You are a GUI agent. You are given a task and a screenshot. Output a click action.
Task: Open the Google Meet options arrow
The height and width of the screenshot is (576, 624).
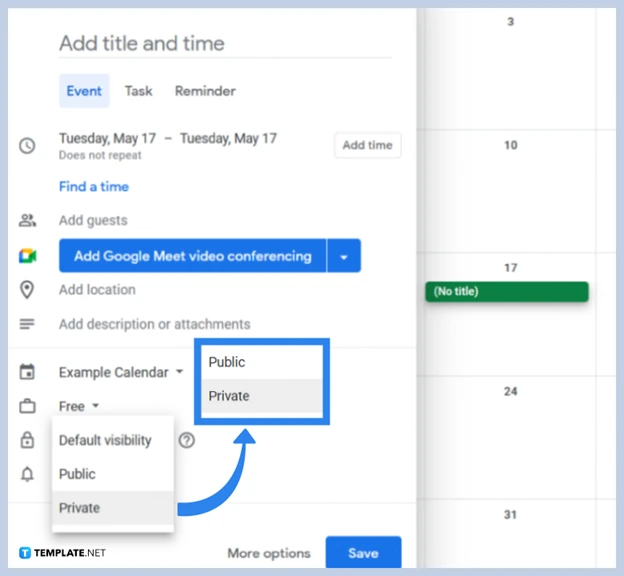[x=344, y=256]
